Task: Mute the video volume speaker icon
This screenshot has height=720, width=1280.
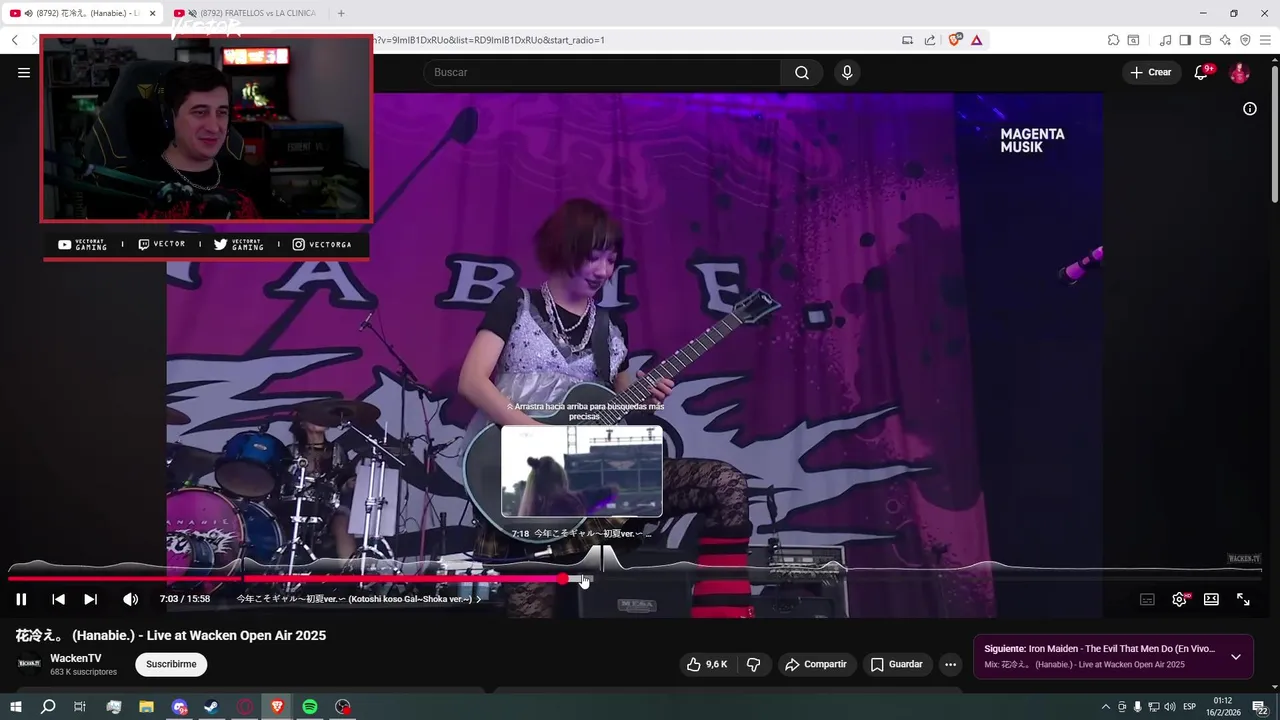Action: point(130,599)
